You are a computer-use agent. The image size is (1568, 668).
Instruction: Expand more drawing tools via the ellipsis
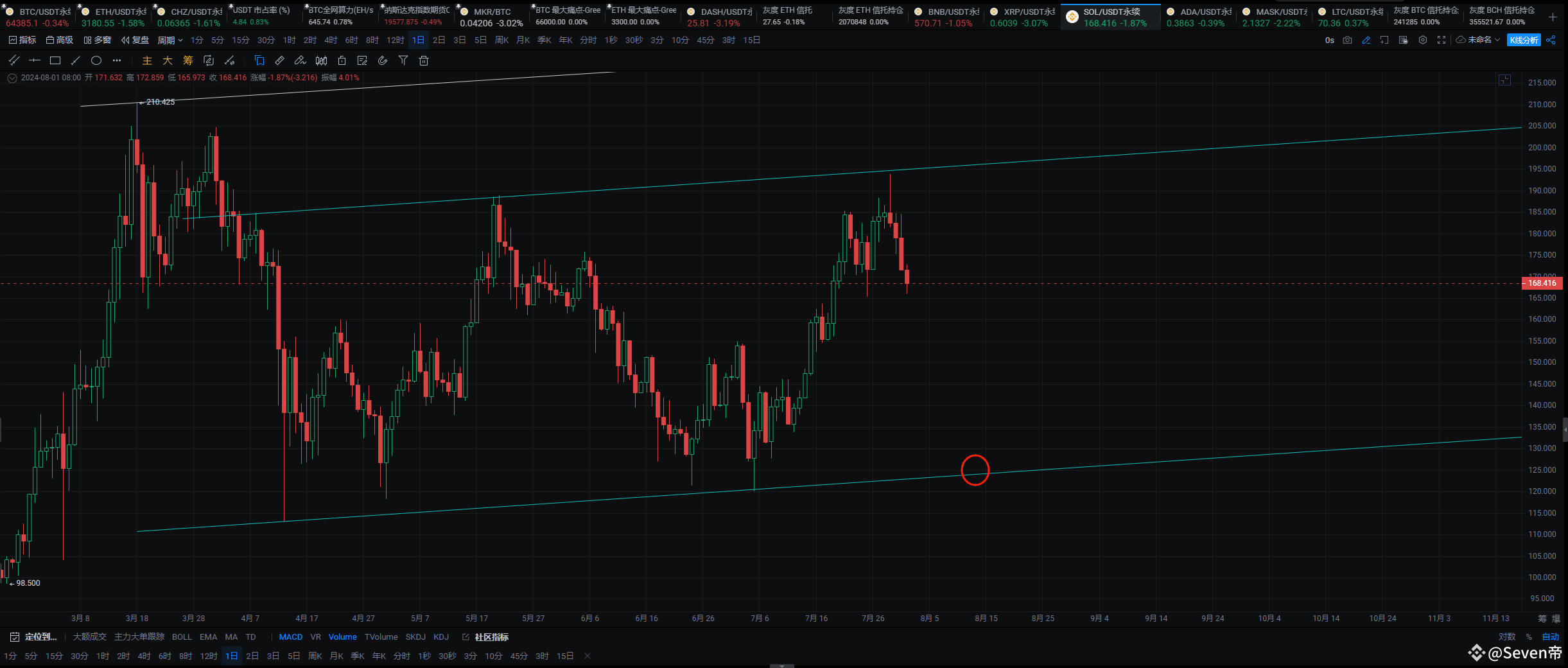pos(116,60)
